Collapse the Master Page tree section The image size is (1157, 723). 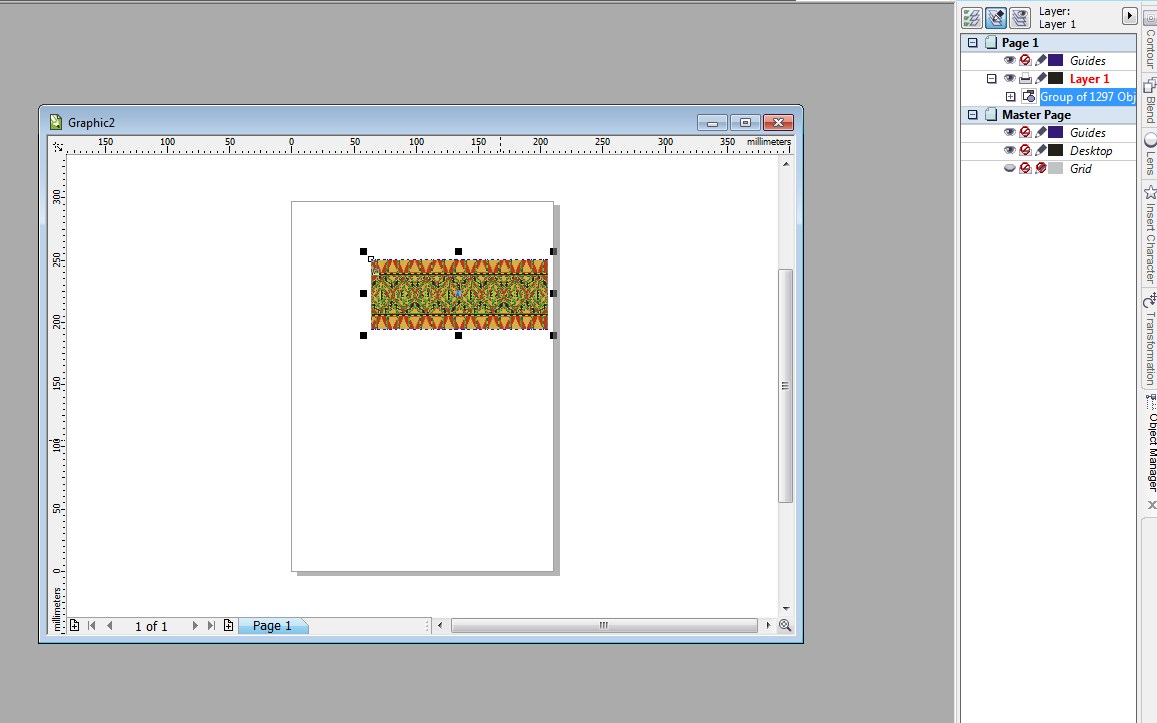tap(973, 115)
